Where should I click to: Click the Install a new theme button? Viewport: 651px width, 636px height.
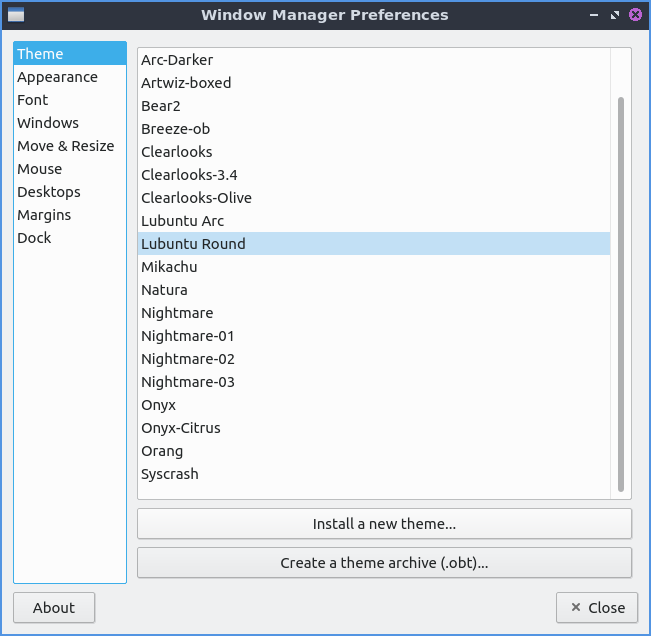384,524
